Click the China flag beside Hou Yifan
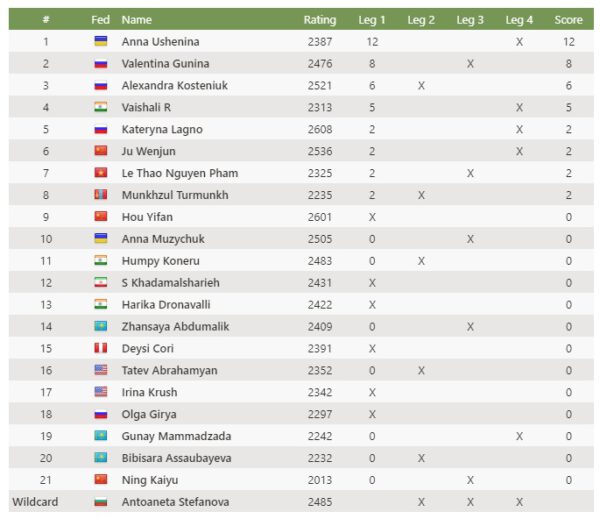The height and width of the screenshot is (526, 600). [x=100, y=217]
